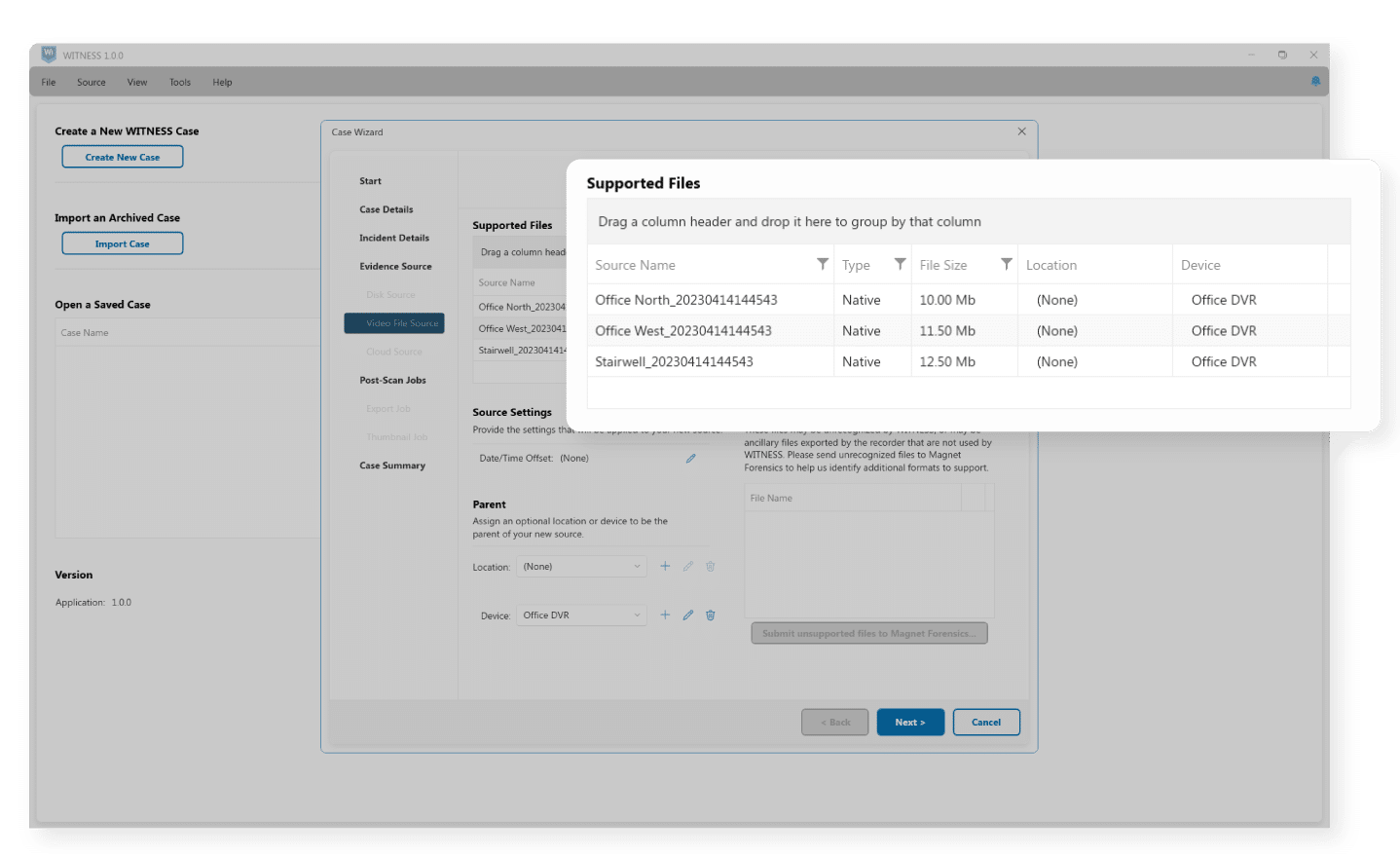Image resolution: width=1400 pixels, height=857 pixels.
Task: Add a new Device with the plus icon
Action: click(665, 615)
